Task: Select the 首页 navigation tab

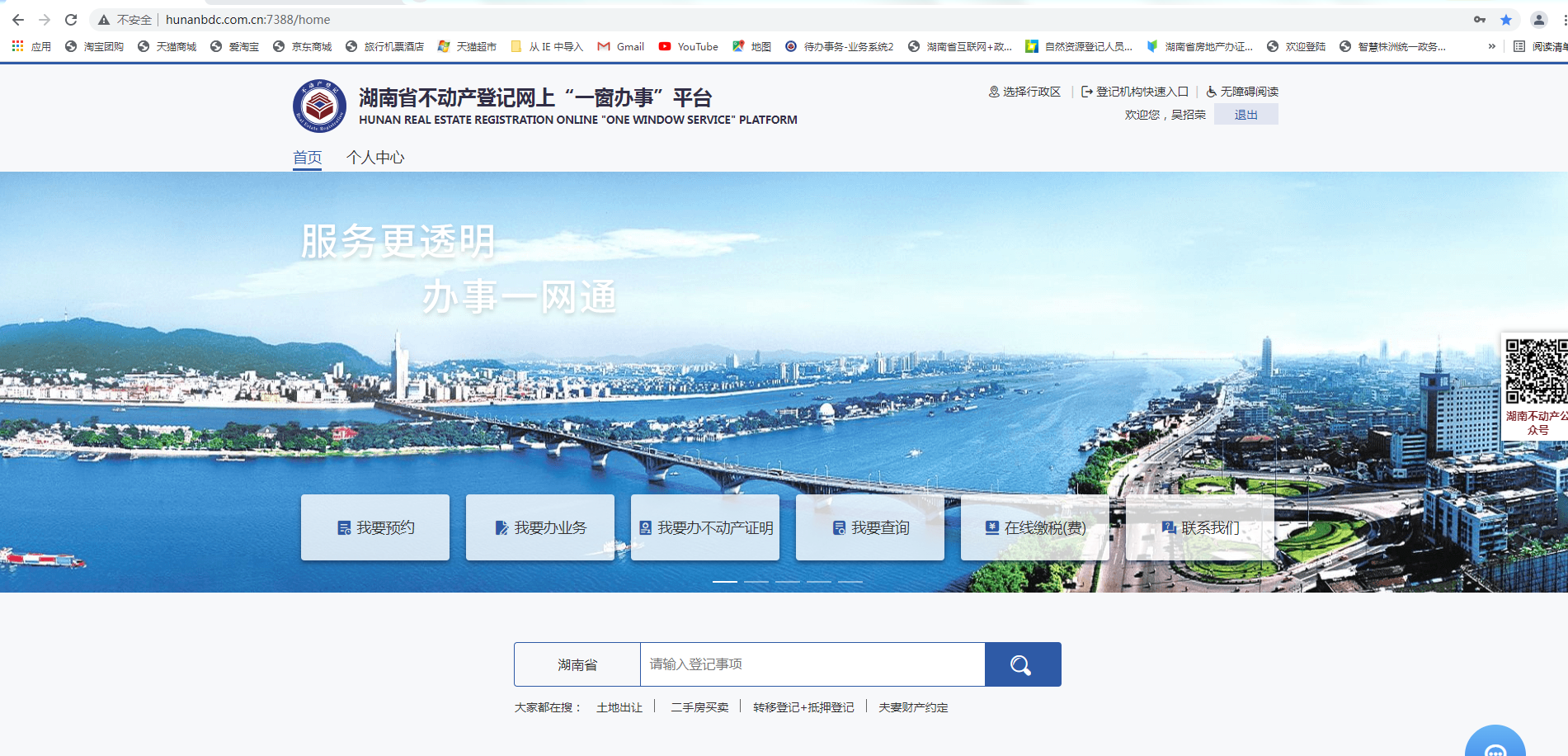Action: pyautogui.click(x=308, y=158)
